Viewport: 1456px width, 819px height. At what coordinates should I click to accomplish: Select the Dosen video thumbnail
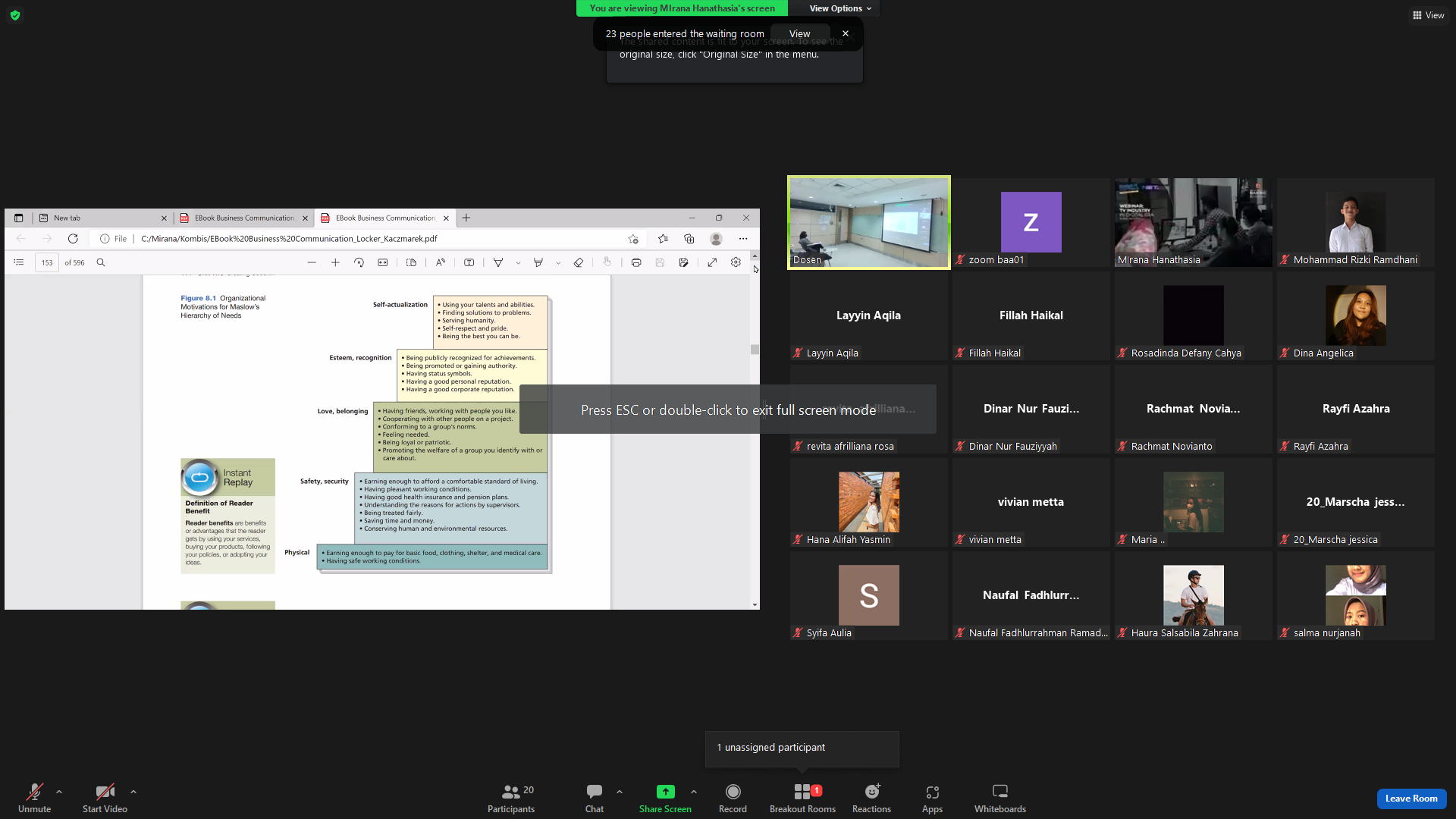869,222
